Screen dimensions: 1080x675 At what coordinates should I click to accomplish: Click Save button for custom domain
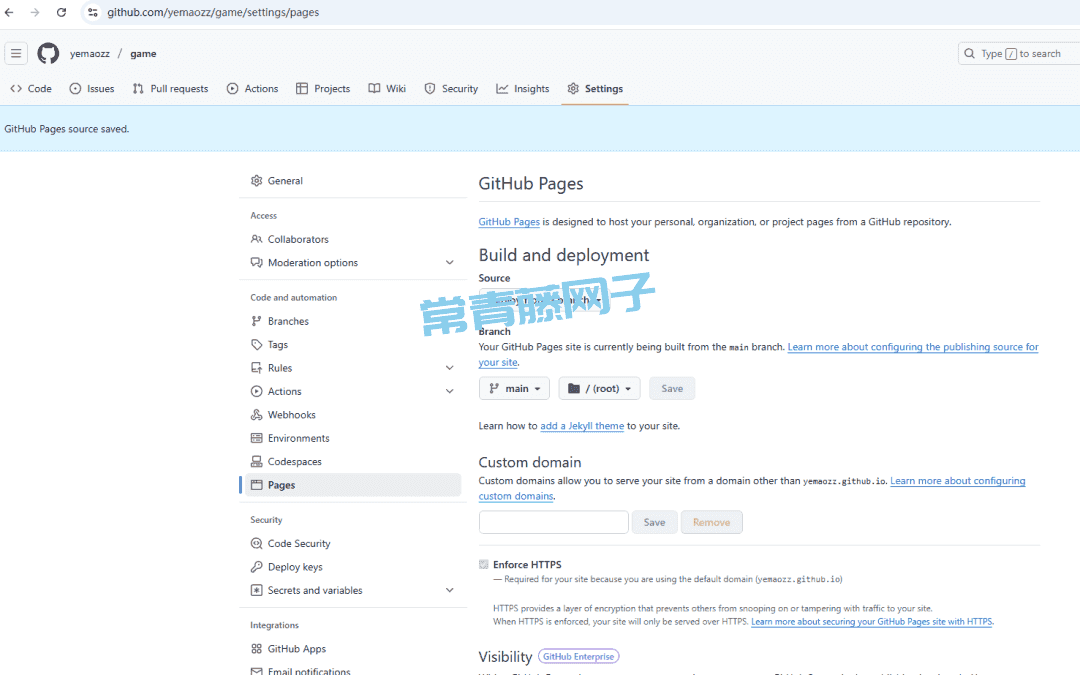coord(654,522)
